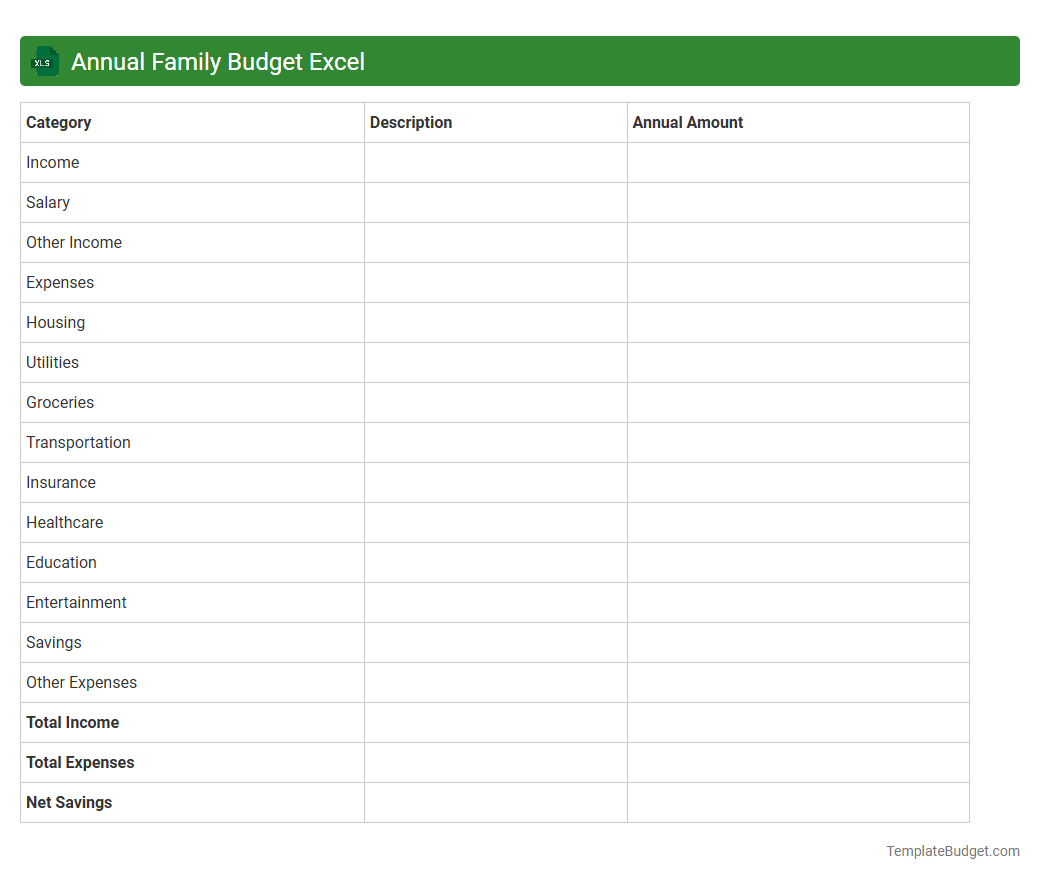
Task: Click the Savings row label
Action: (x=53, y=642)
